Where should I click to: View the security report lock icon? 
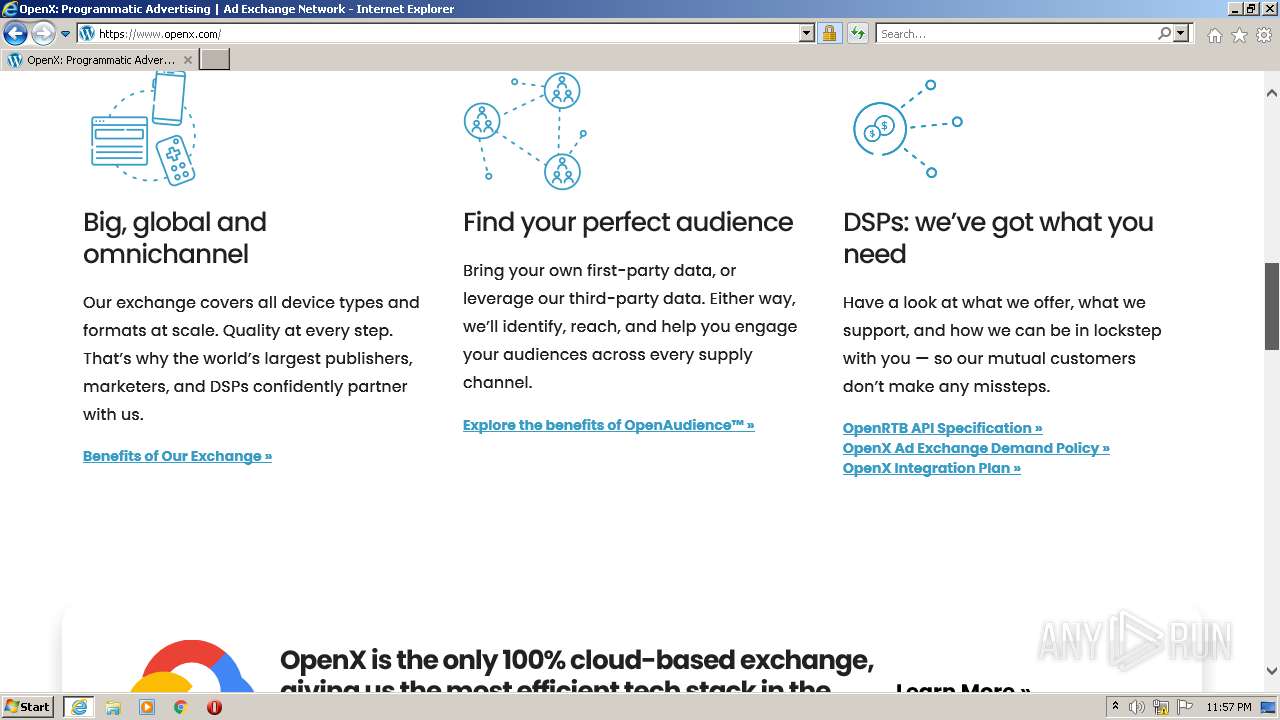tap(829, 34)
